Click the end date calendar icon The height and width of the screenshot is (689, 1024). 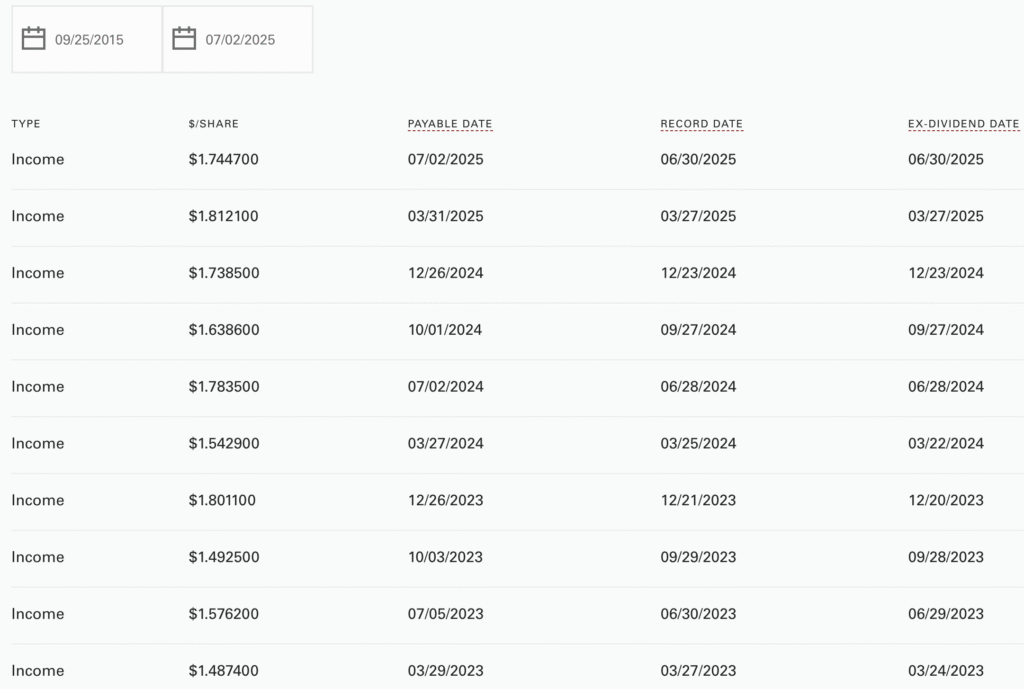tap(184, 39)
